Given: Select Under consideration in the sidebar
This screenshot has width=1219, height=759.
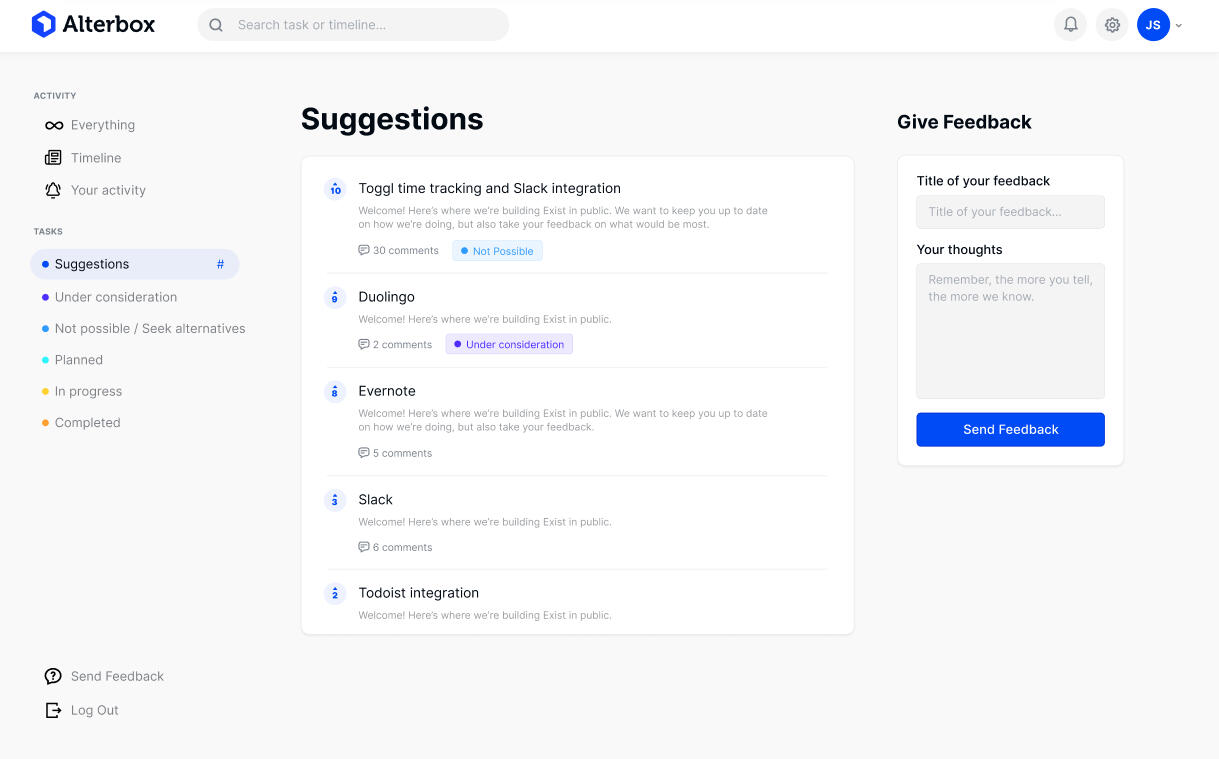Looking at the screenshot, I should click(x=116, y=297).
